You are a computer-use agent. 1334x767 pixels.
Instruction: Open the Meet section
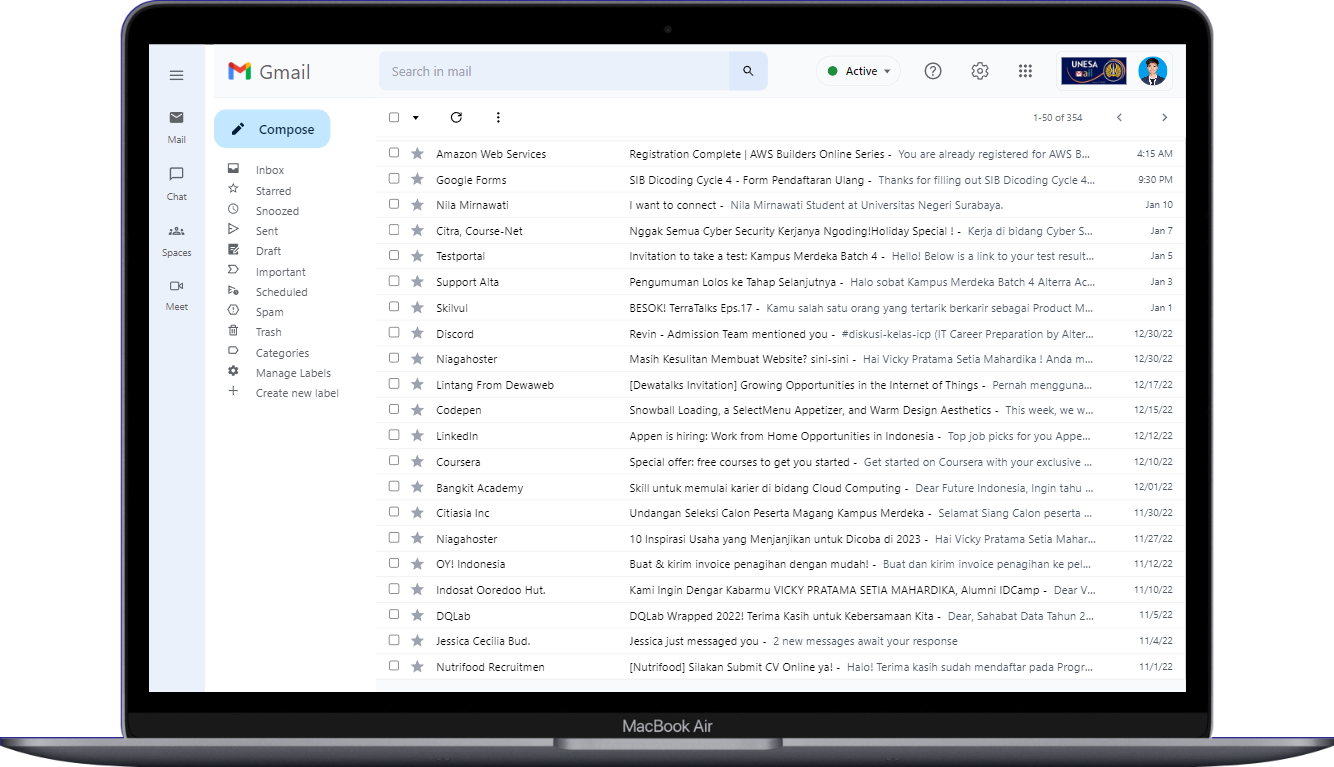176,297
